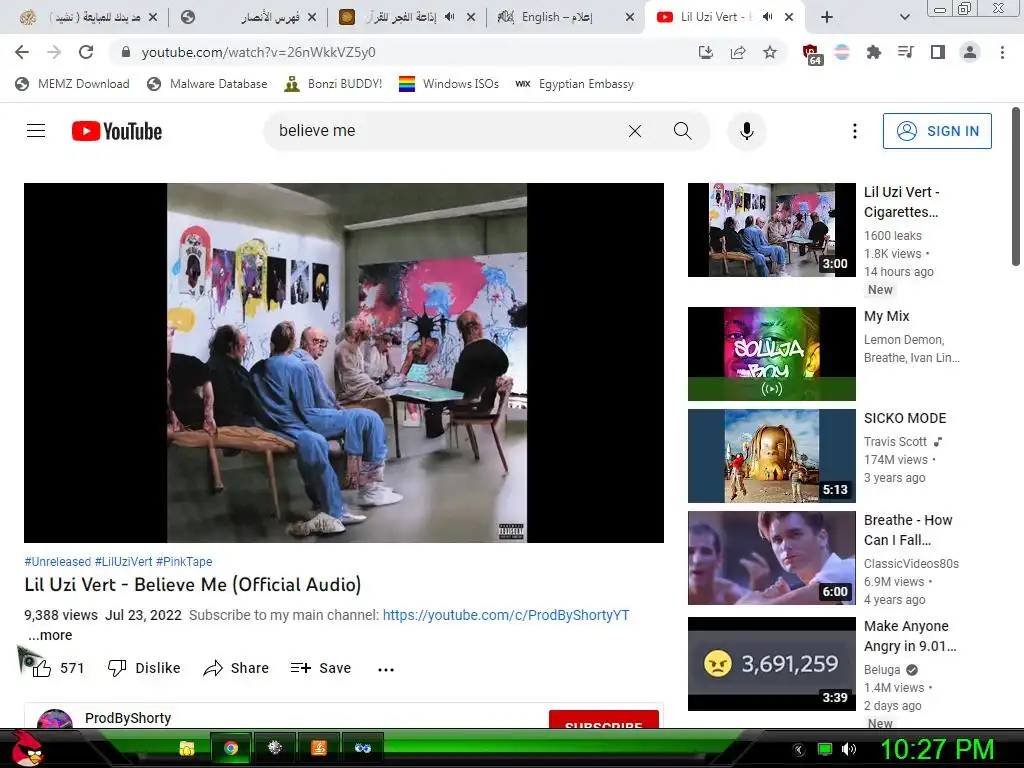Save the video to a playlist
1024x768 pixels.
point(321,668)
